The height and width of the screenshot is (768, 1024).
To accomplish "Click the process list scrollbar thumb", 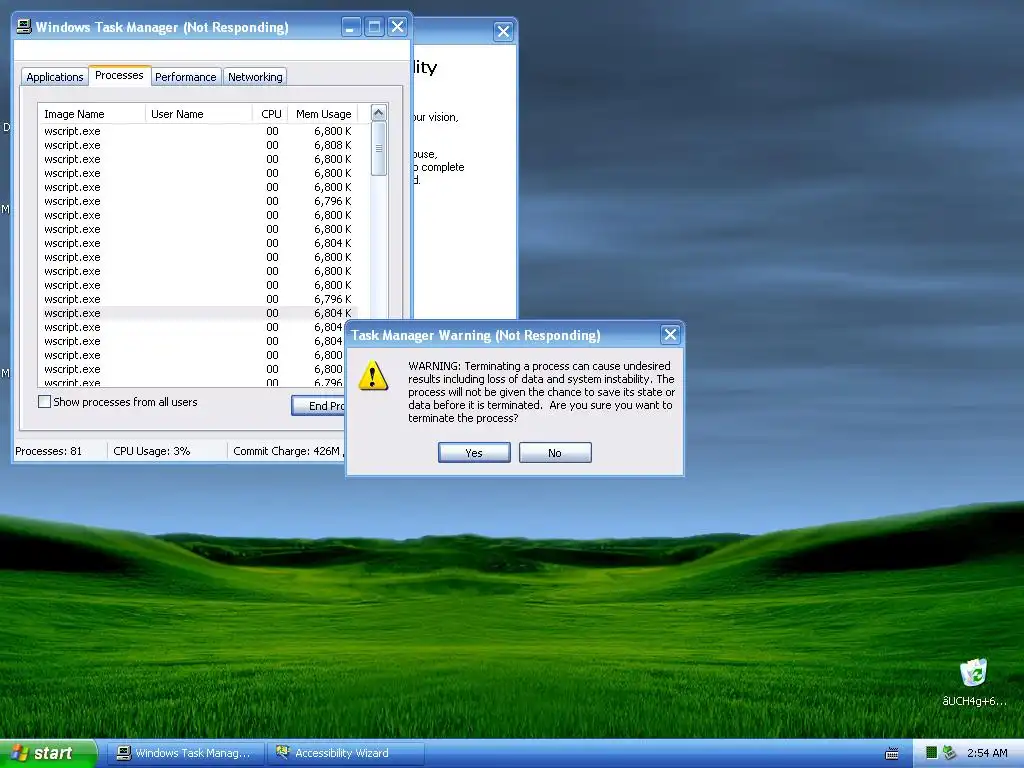I will tap(379, 148).
